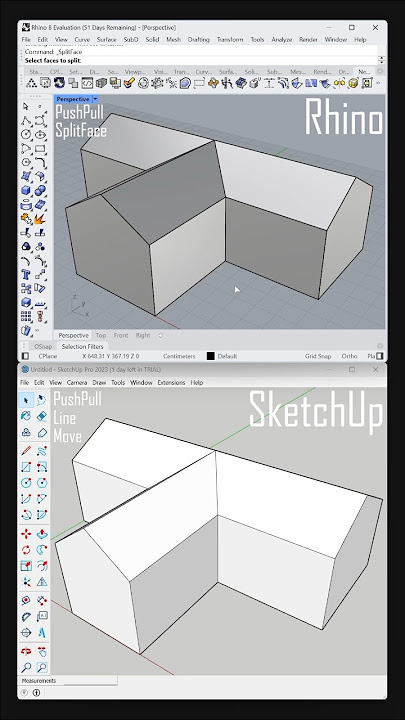Select the Zoom Window tool in SketchUp
The height and width of the screenshot is (720, 405).
[42, 667]
